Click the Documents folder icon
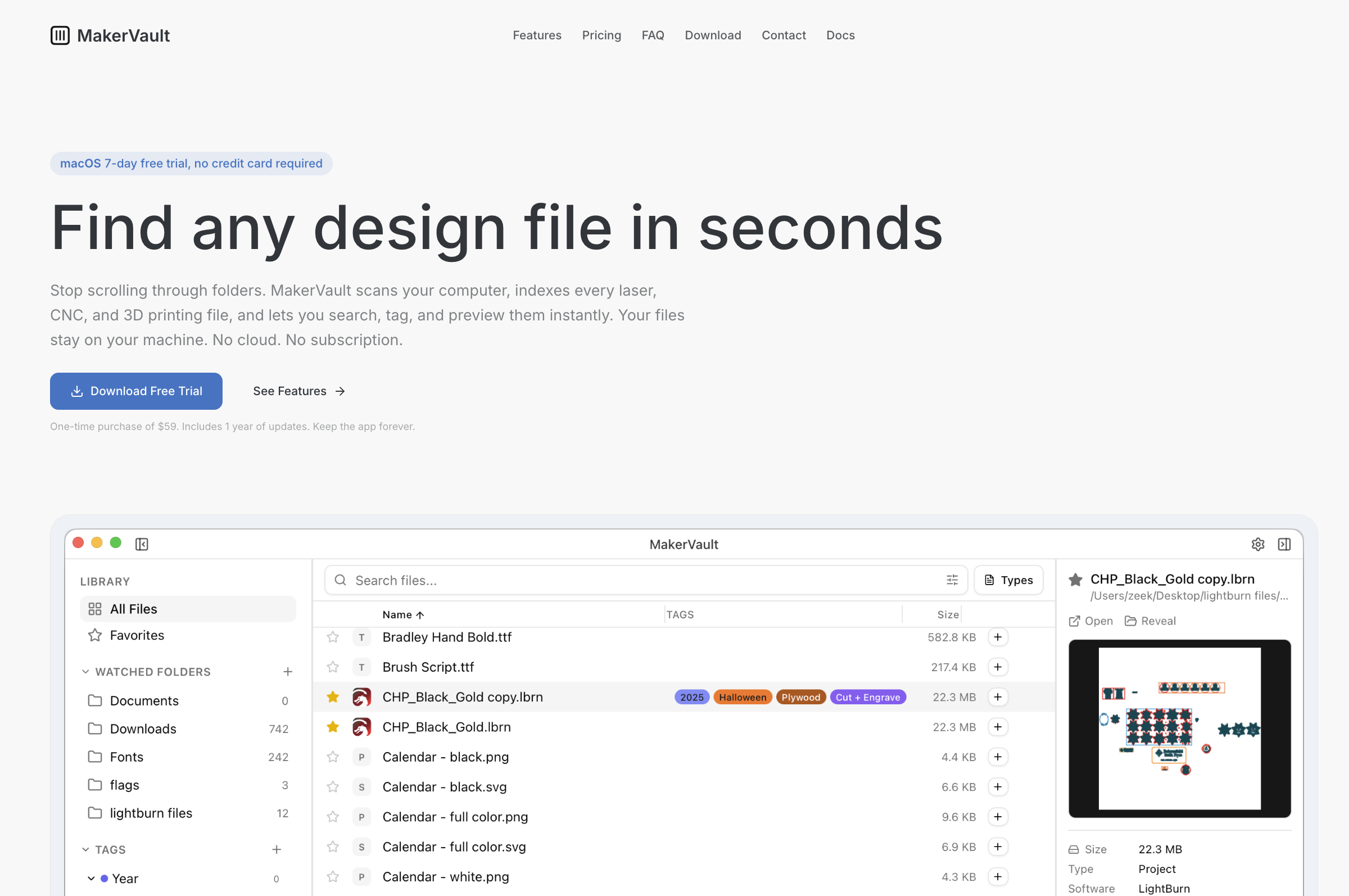The height and width of the screenshot is (896, 1349). click(x=95, y=700)
